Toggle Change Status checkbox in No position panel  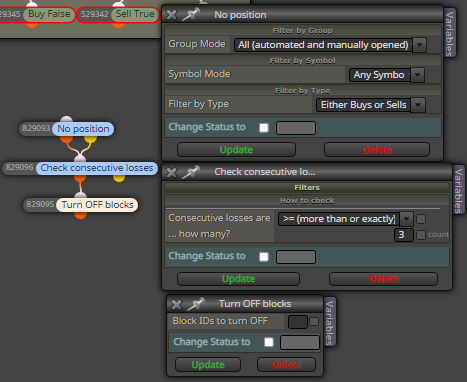coord(264,128)
